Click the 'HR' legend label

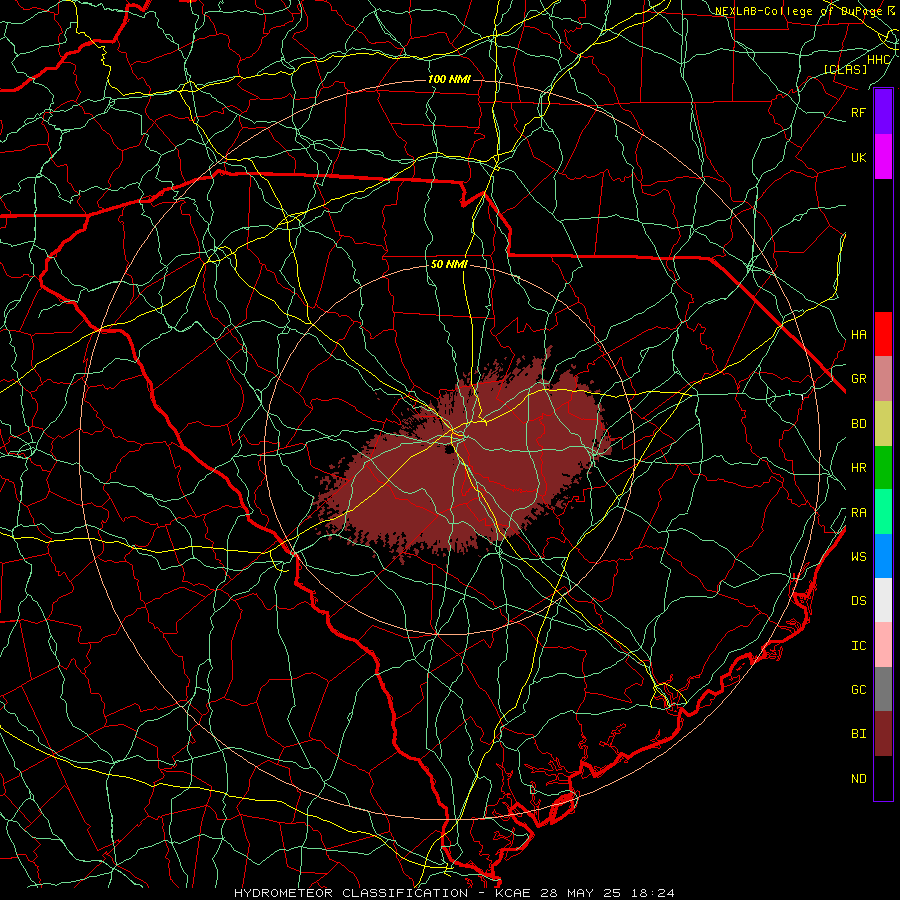858,468
